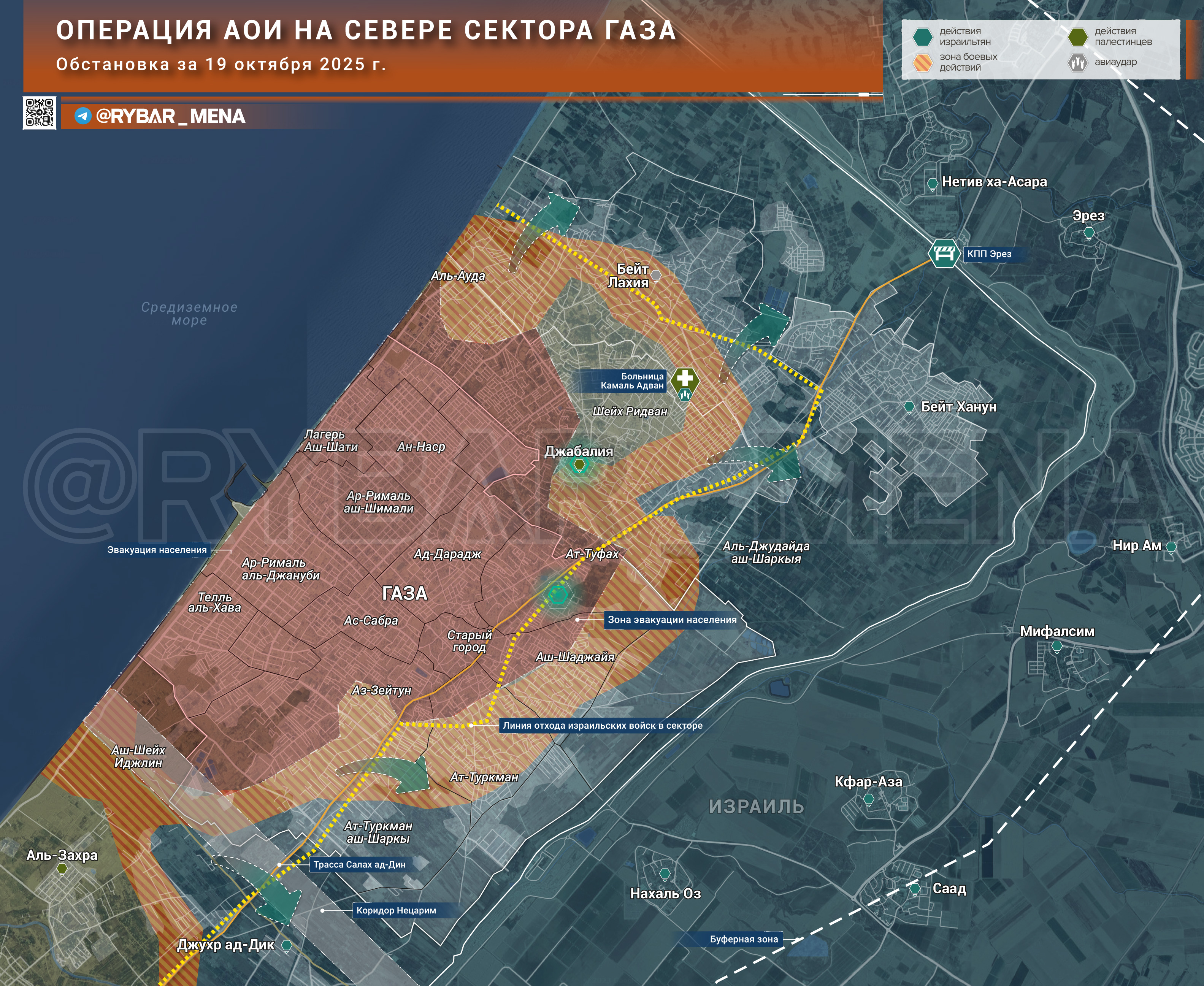The image size is (1204, 986).
Task: Click the 'Трасса Салах ад-Дин' label
Action: 360,864
